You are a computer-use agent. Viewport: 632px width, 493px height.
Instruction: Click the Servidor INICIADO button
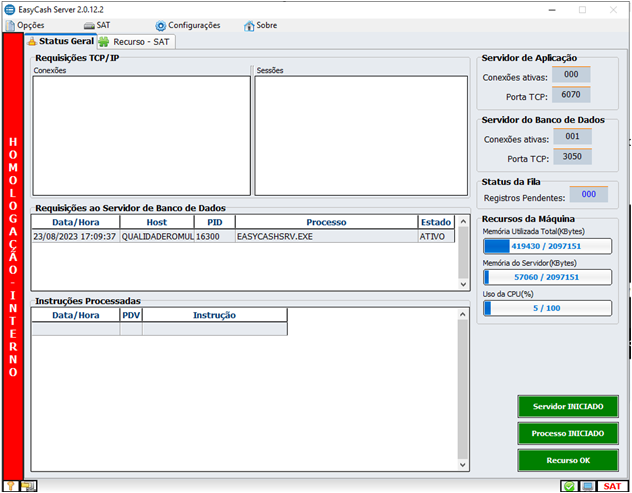(567, 407)
